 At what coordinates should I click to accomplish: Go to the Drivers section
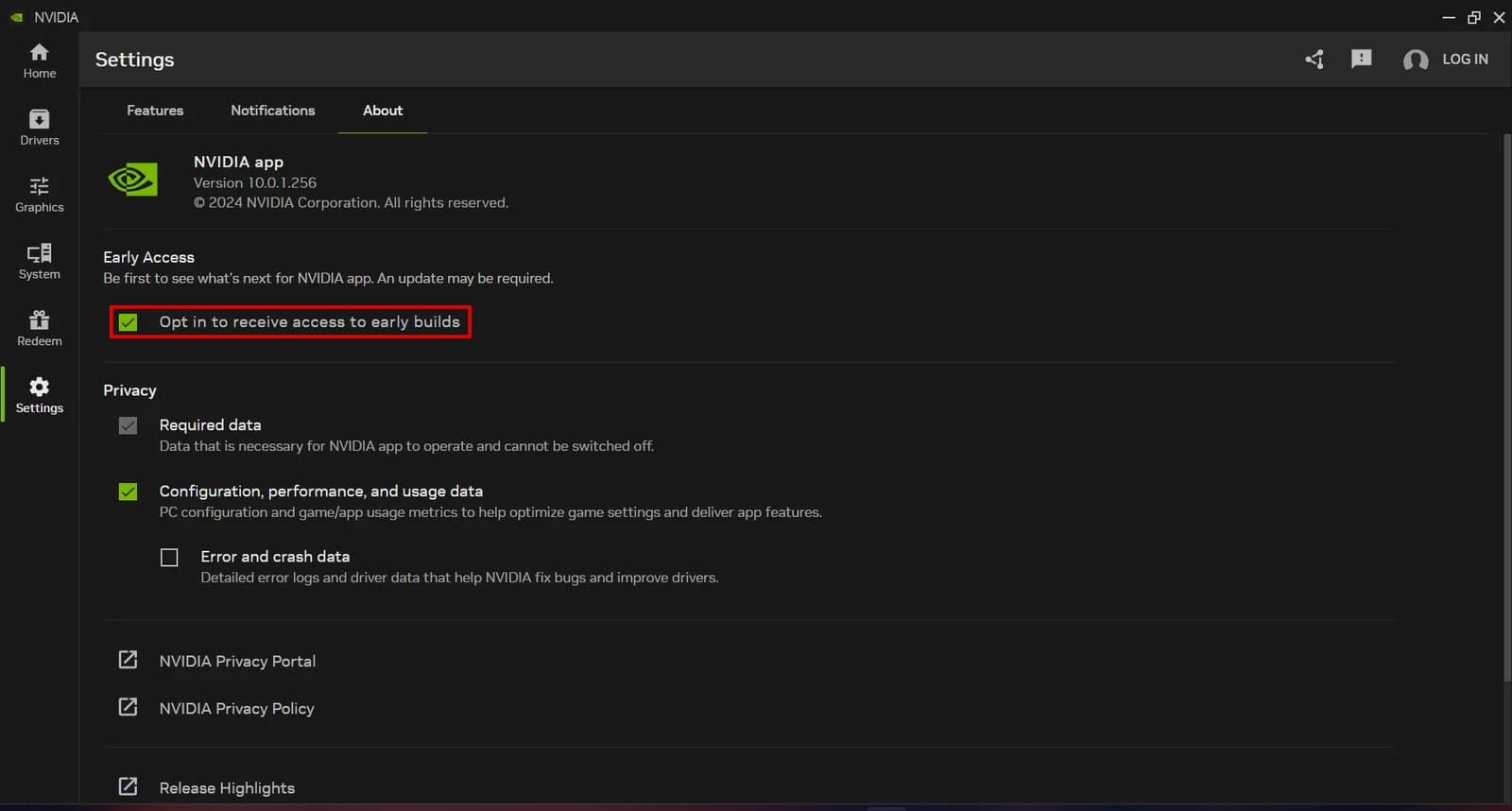point(39,128)
